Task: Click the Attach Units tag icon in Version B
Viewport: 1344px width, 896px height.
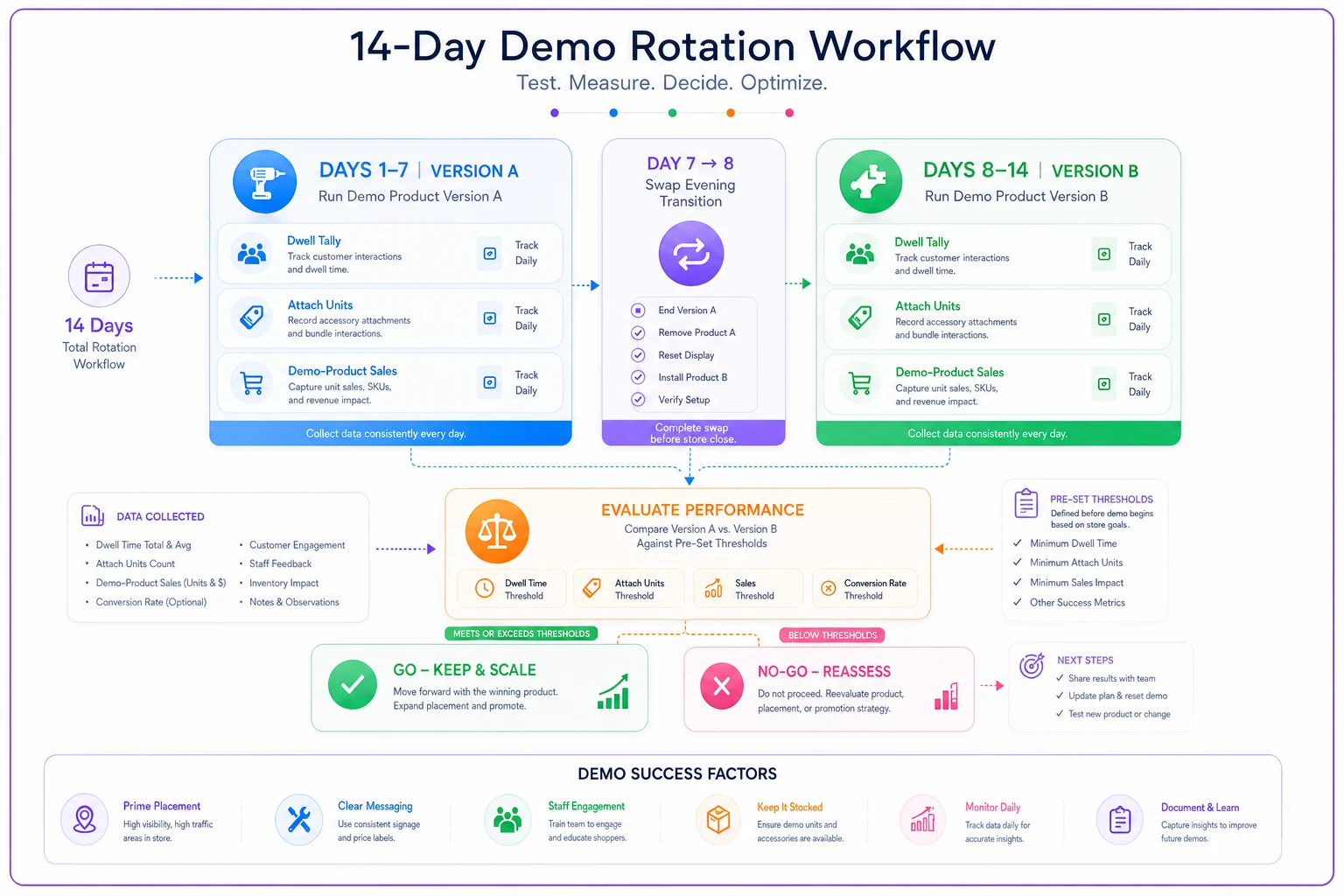Action: [860, 318]
